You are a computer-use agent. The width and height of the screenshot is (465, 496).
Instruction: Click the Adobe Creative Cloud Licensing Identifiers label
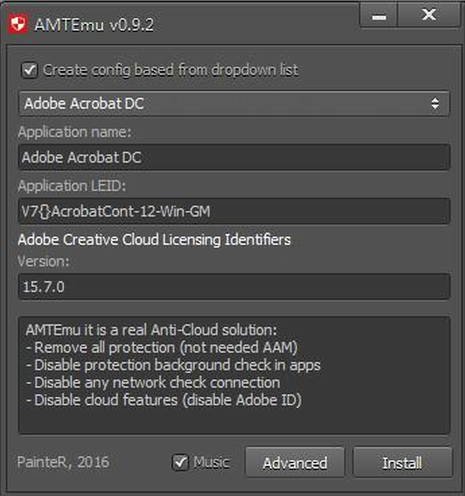(154, 240)
